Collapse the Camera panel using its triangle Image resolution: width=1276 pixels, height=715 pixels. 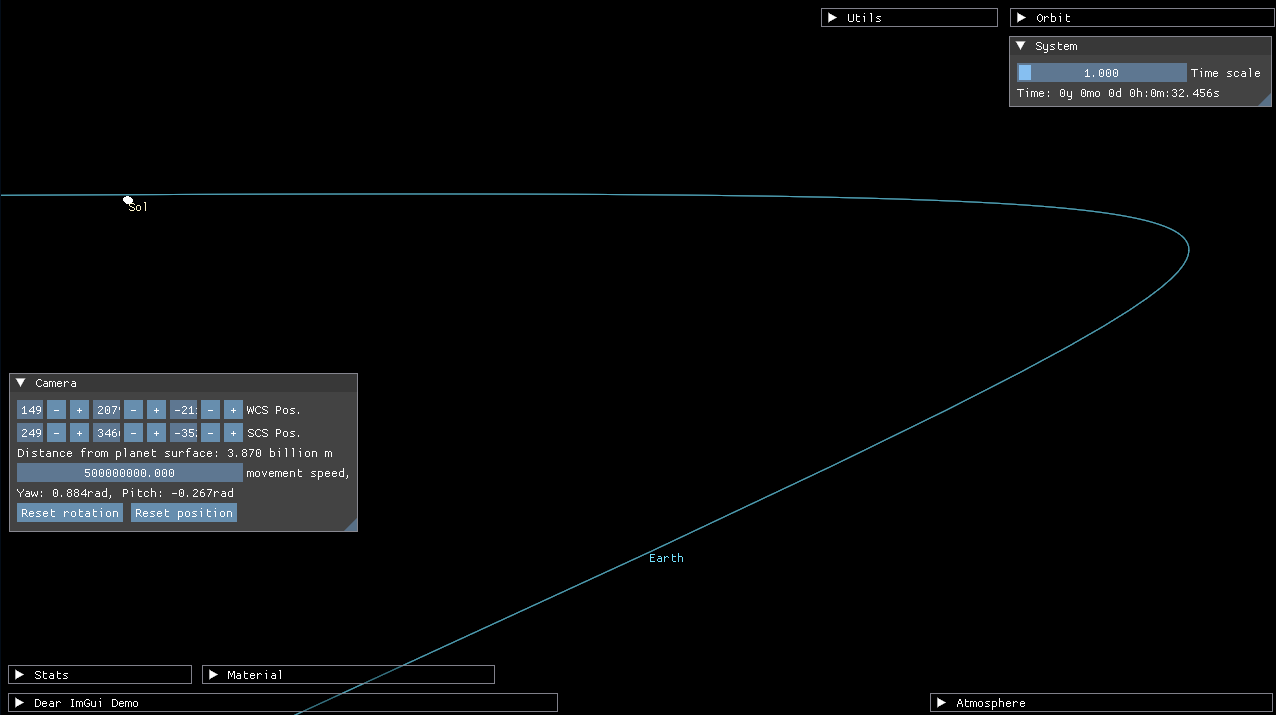click(x=21, y=383)
